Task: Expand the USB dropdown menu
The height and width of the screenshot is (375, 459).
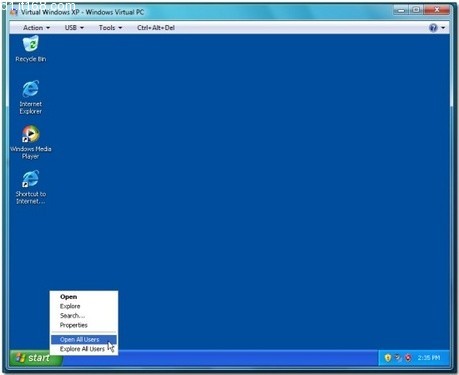Action: 74,28
